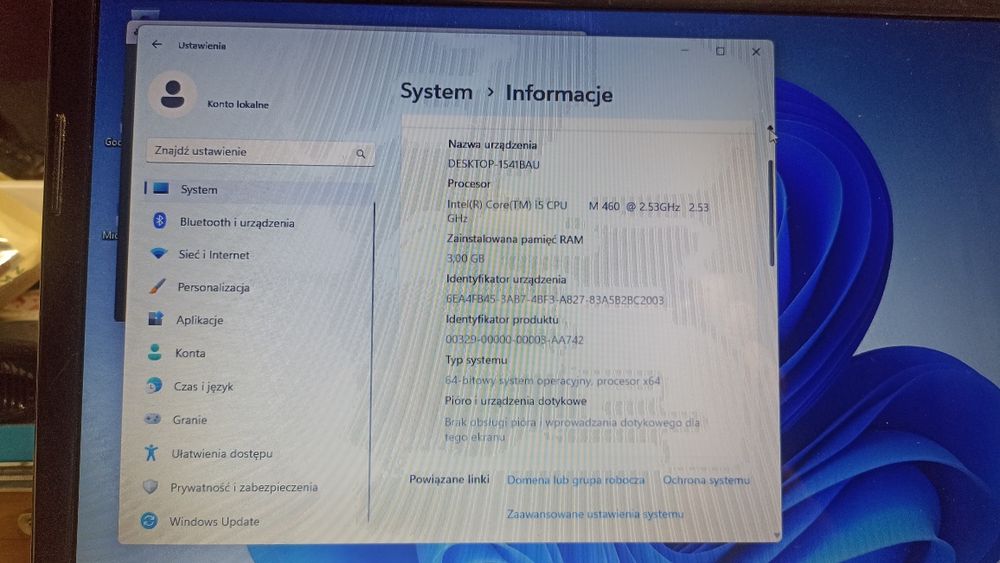The height and width of the screenshot is (563, 1000).
Task: Click the Konta person icon
Action: (x=154, y=352)
